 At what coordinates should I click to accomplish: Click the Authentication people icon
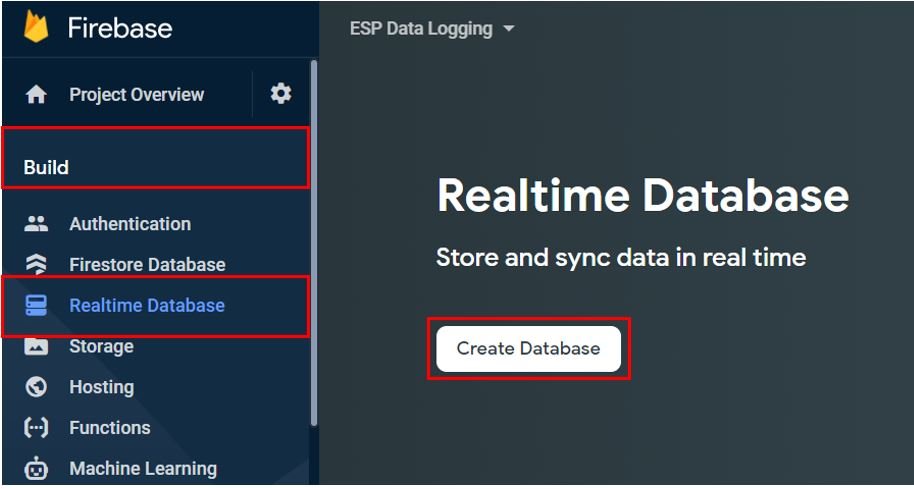[x=36, y=224]
